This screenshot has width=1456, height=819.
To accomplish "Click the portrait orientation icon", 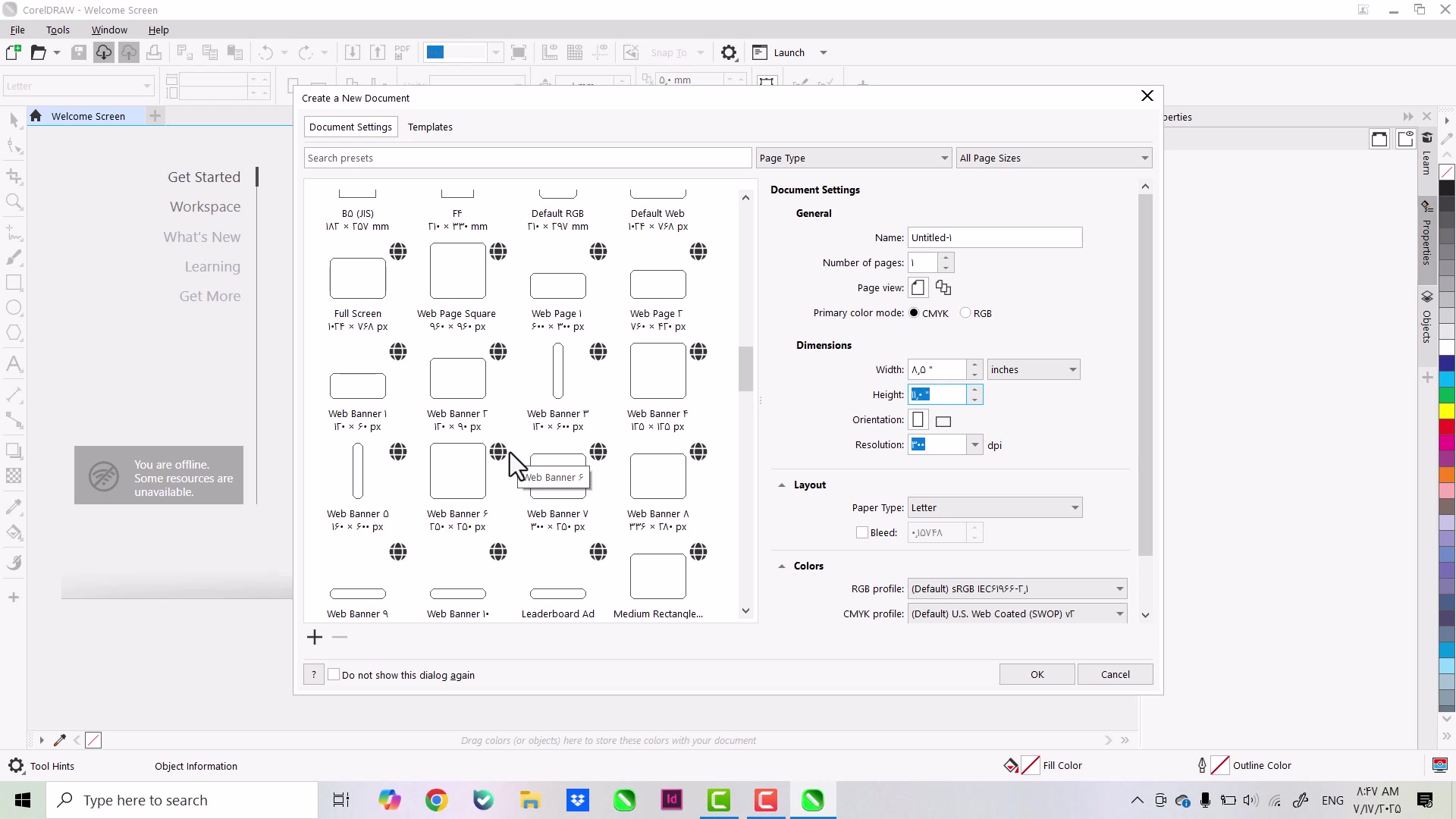I will (918, 419).
